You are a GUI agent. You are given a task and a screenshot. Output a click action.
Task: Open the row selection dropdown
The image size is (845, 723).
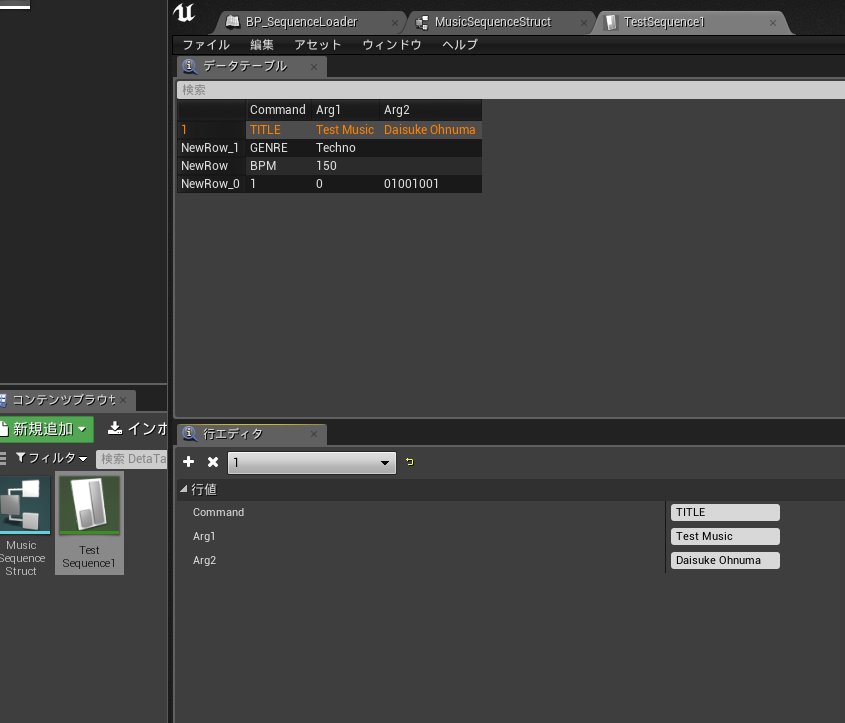[311, 463]
